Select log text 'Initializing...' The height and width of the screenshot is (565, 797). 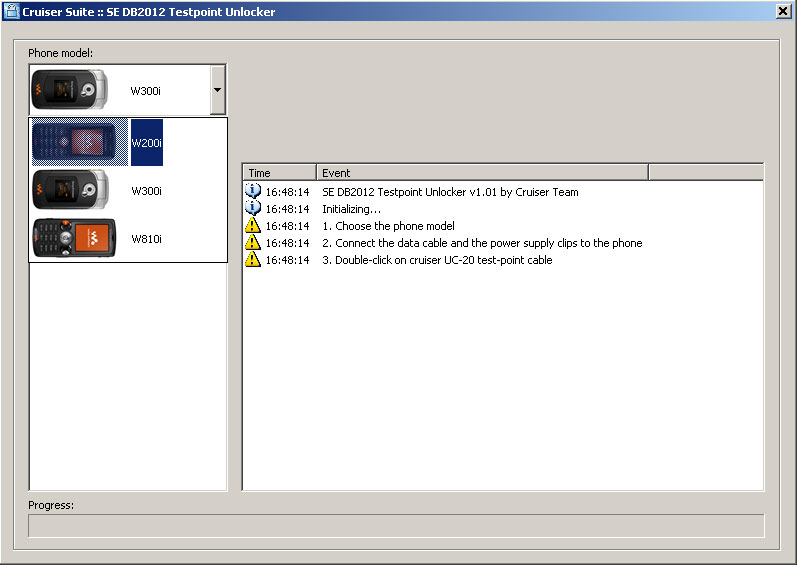coord(351,209)
